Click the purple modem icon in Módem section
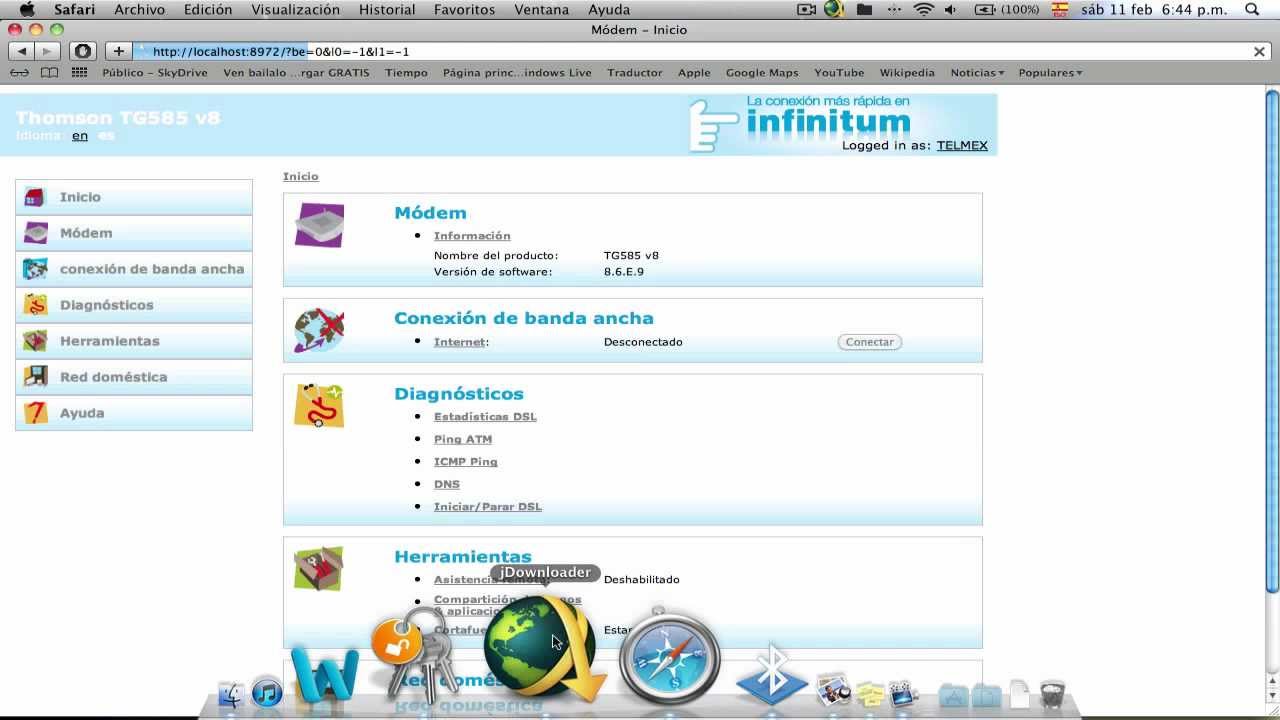 [x=319, y=225]
